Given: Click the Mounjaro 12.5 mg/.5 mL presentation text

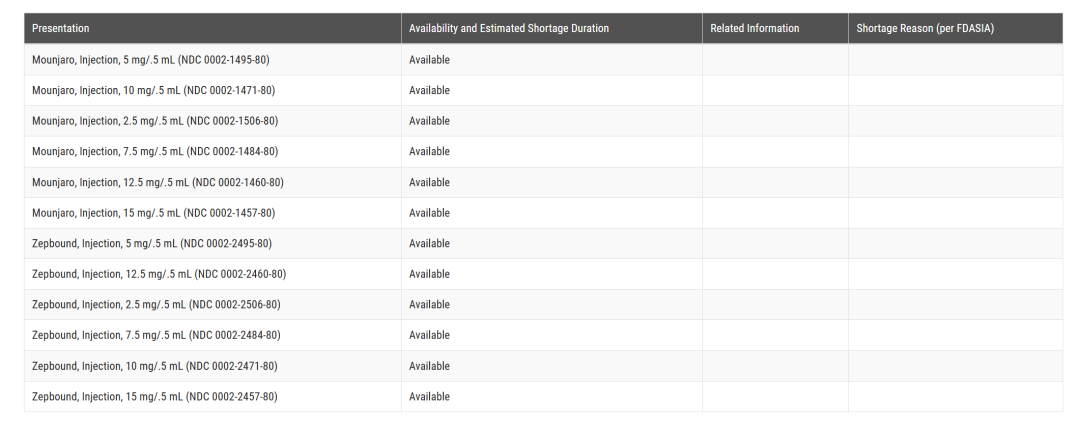Looking at the screenshot, I should [x=157, y=182].
